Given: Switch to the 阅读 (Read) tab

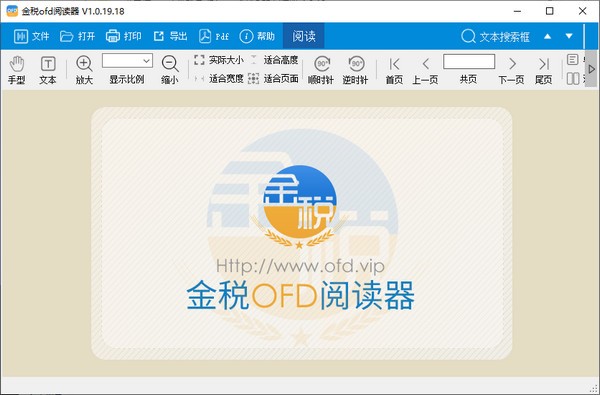Looking at the screenshot, I should [303, 36].
